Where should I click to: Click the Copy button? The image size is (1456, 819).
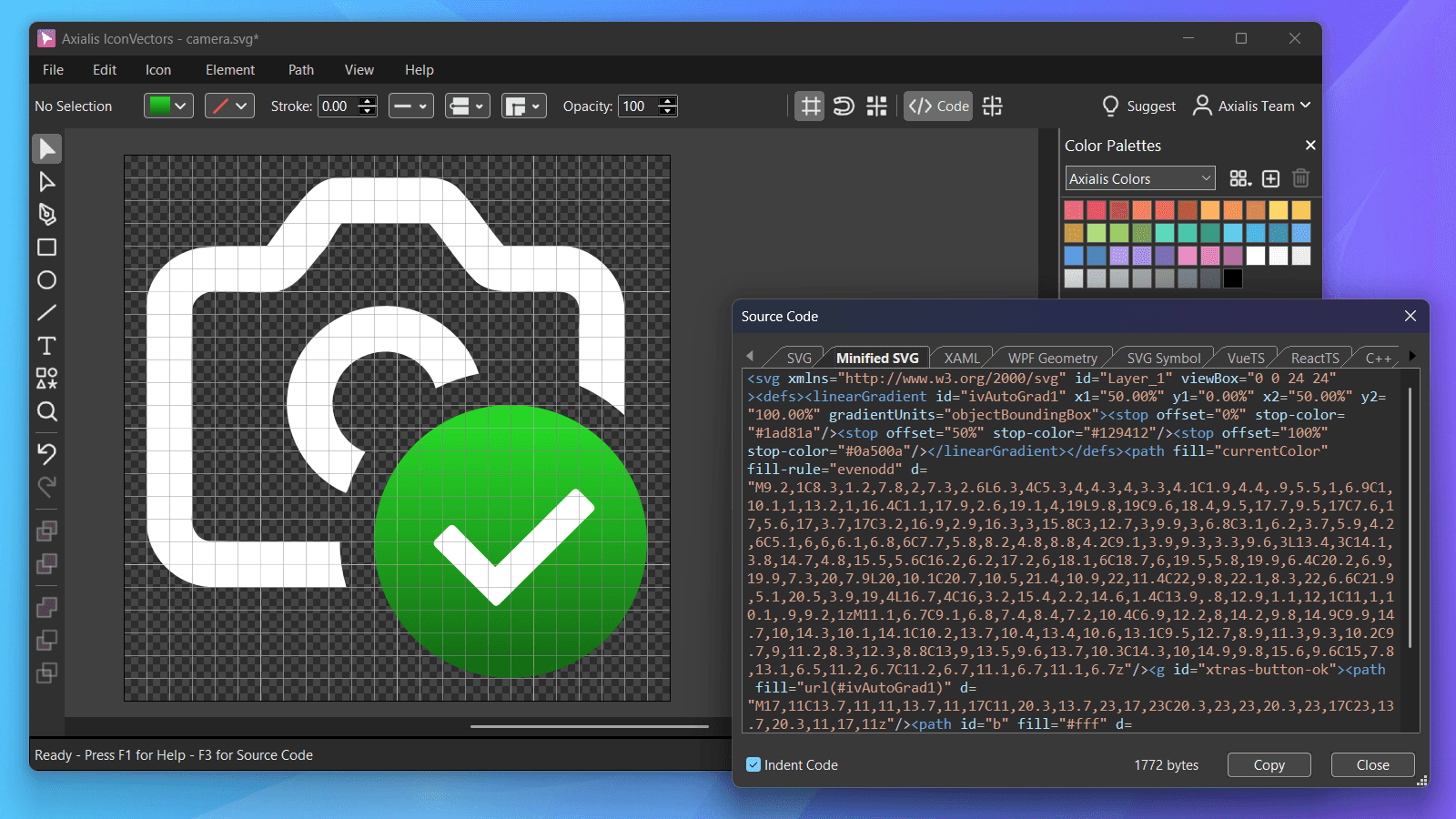click(x=1269, y=764)
